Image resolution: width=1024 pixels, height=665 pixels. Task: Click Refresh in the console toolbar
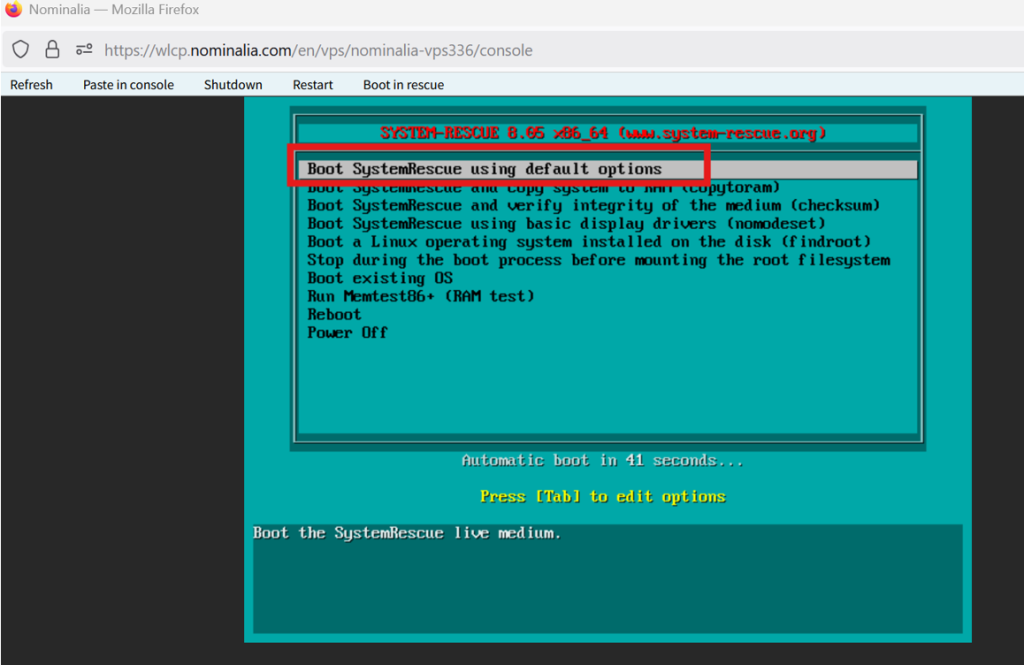[x=31, y=85]
